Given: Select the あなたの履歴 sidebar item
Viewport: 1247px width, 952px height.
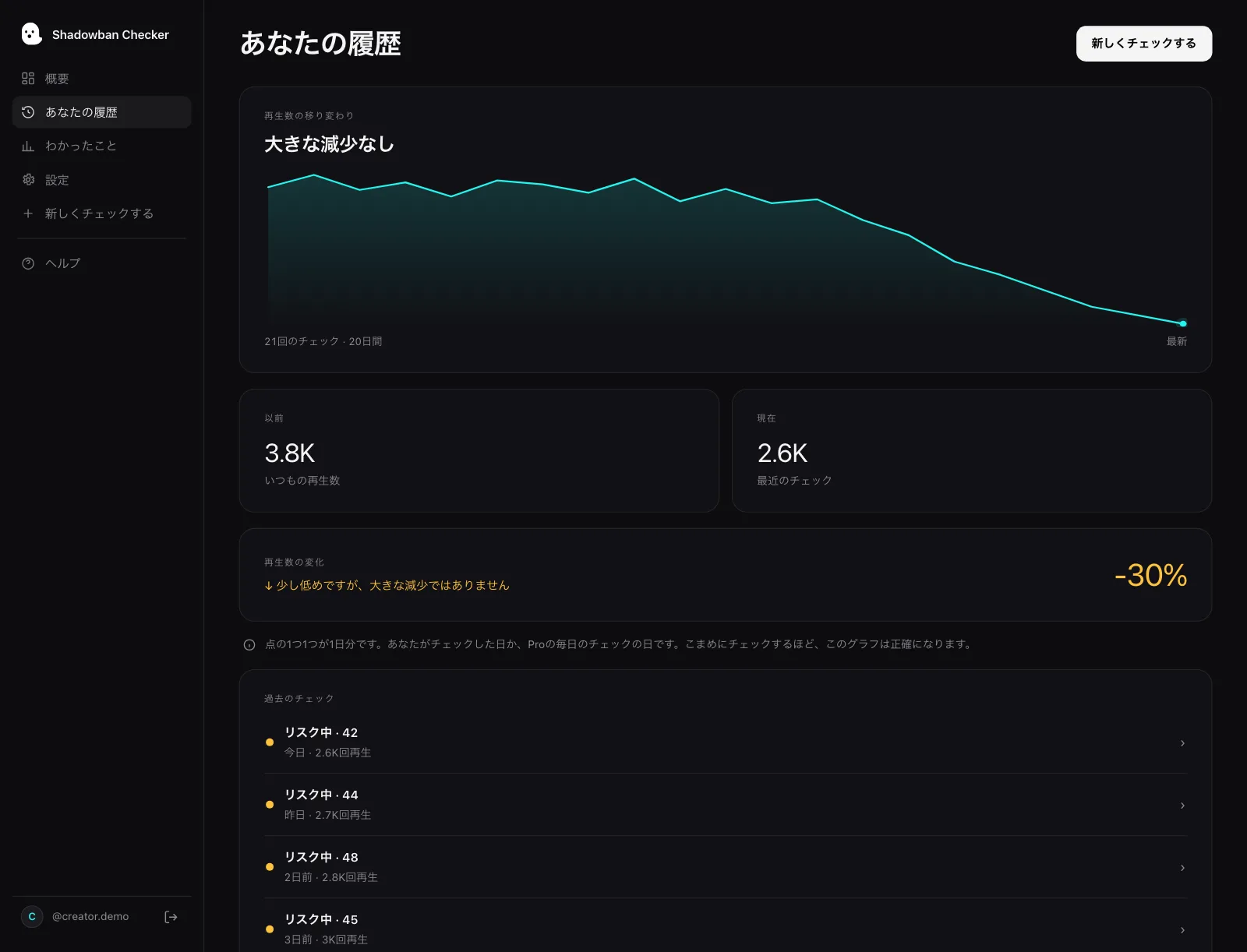Looking at the screenshot, I should point(102,112).
